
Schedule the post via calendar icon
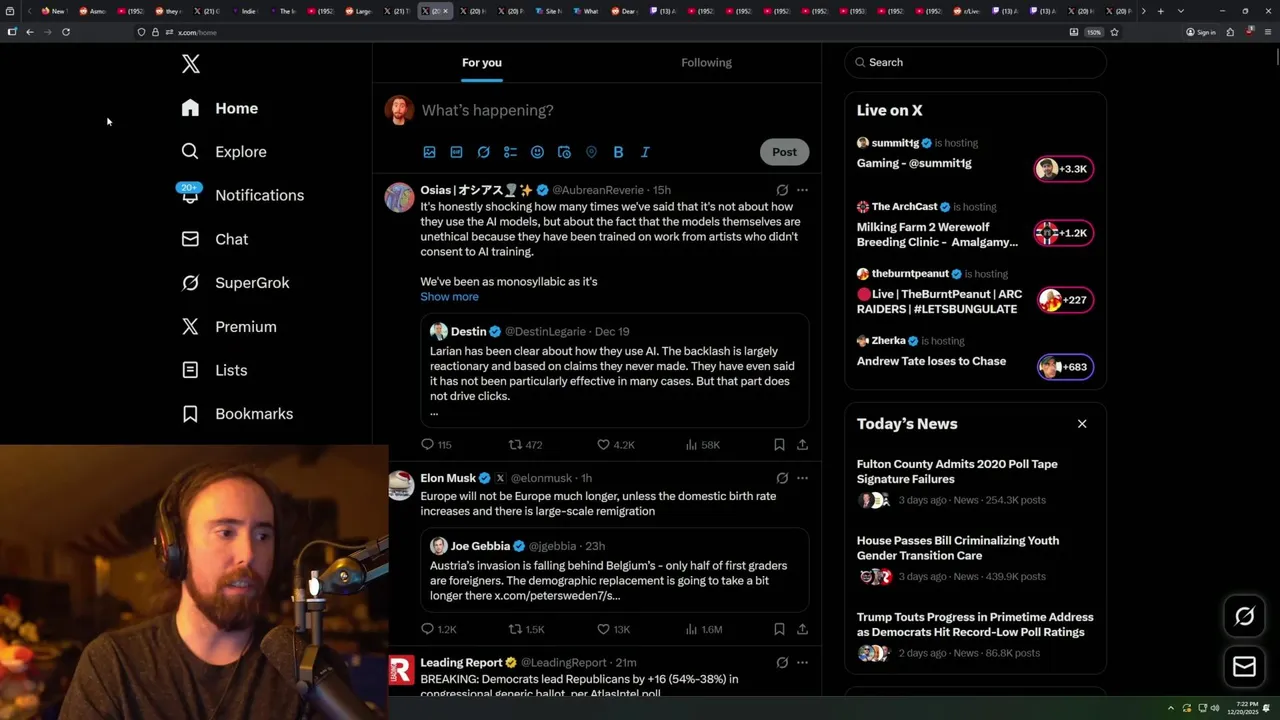[x=564, y=152]
